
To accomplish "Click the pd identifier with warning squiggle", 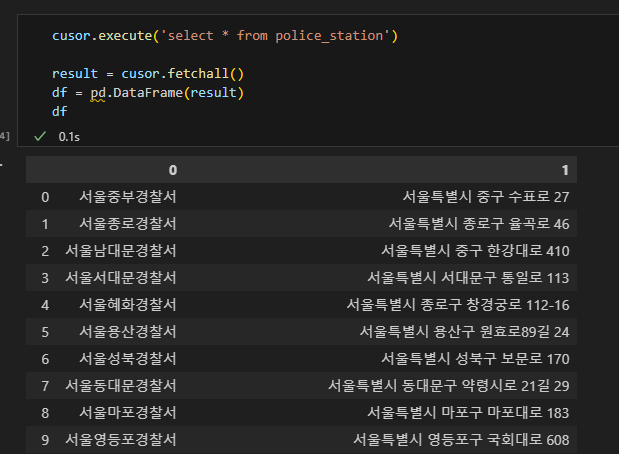I will click(98, 93).
